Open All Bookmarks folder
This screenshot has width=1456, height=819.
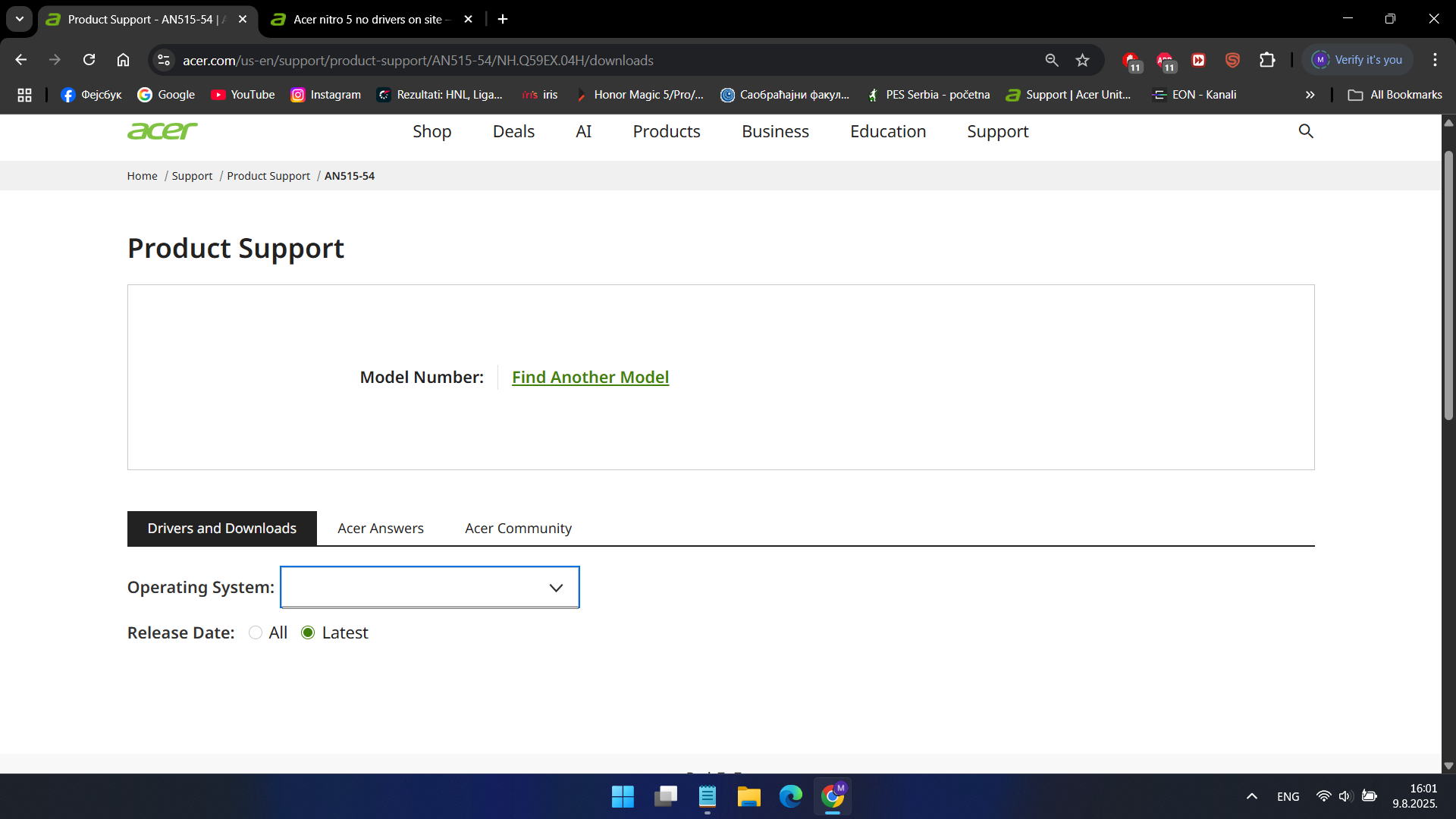(x=1395, y=95)
